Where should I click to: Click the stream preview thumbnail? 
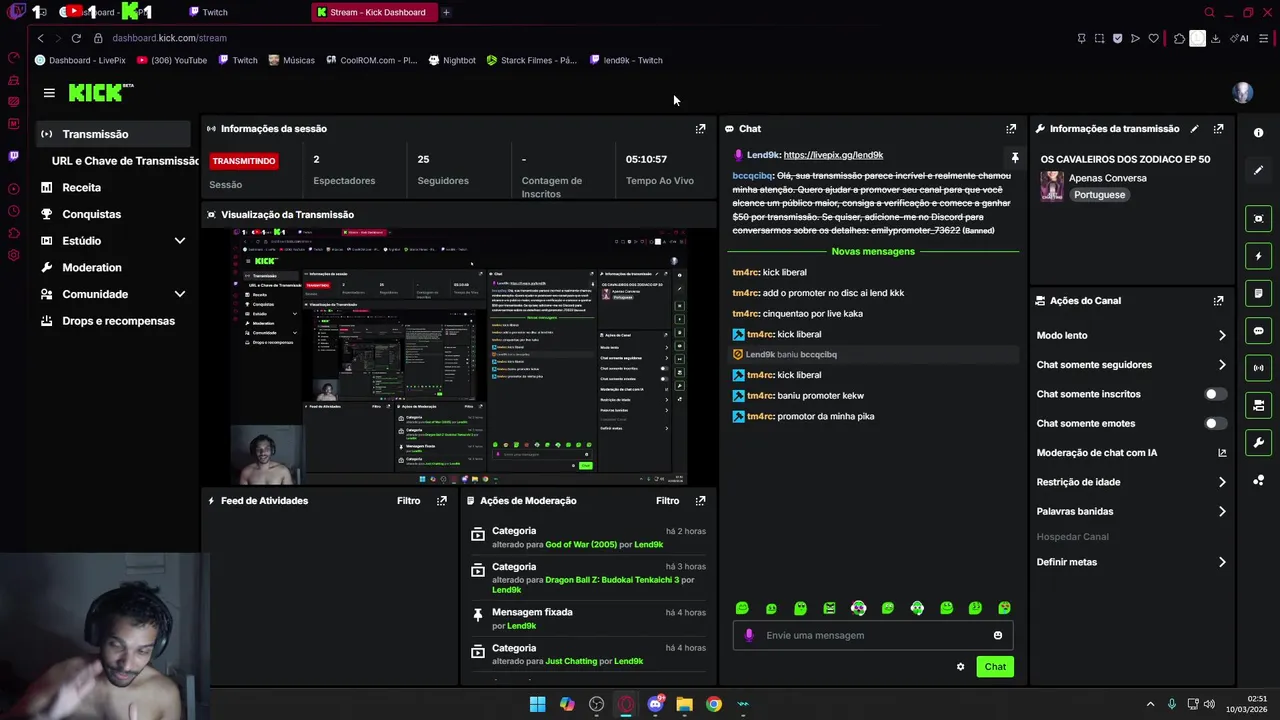tap(459, 356)
